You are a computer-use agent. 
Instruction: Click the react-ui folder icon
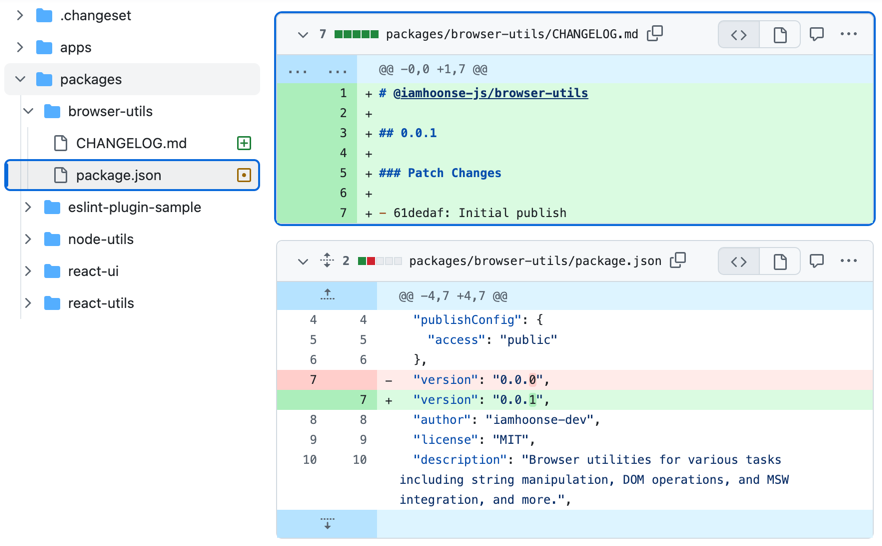pyautogui.click(x=52, y=272)
